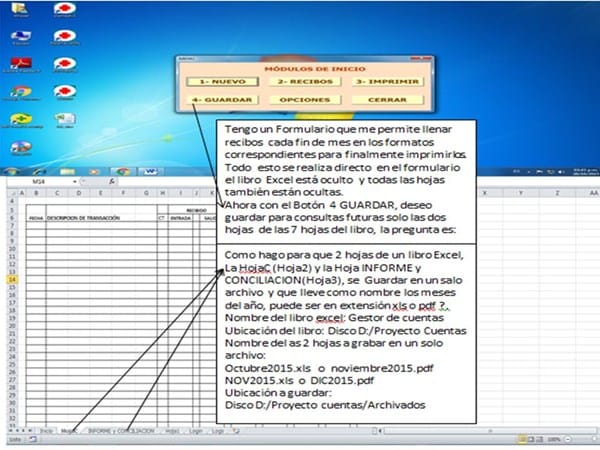Open the spreadsheet file icon on the desktop
The width and height of the screenshot is (600, 450).
click(x=65, y=120)
